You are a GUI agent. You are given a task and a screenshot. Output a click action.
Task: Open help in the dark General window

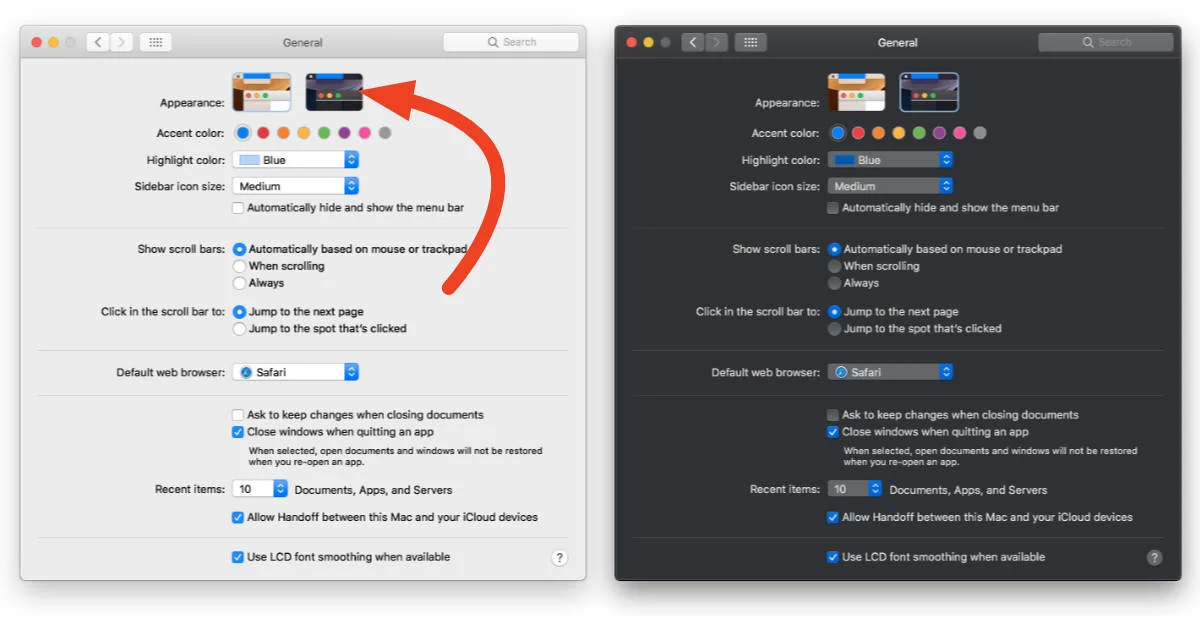[1155, 558]
